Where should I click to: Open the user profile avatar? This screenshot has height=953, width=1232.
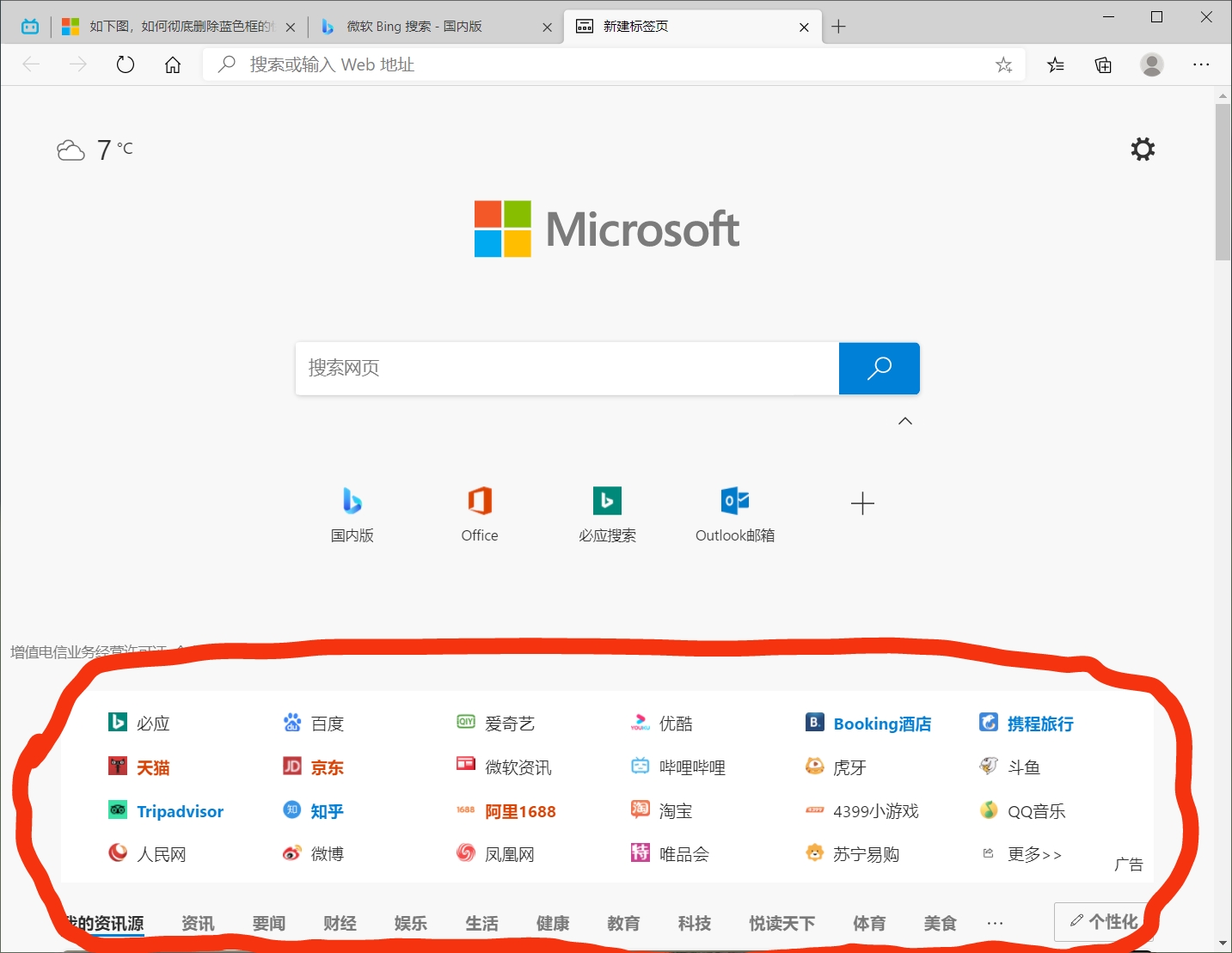pos(1152,64)
